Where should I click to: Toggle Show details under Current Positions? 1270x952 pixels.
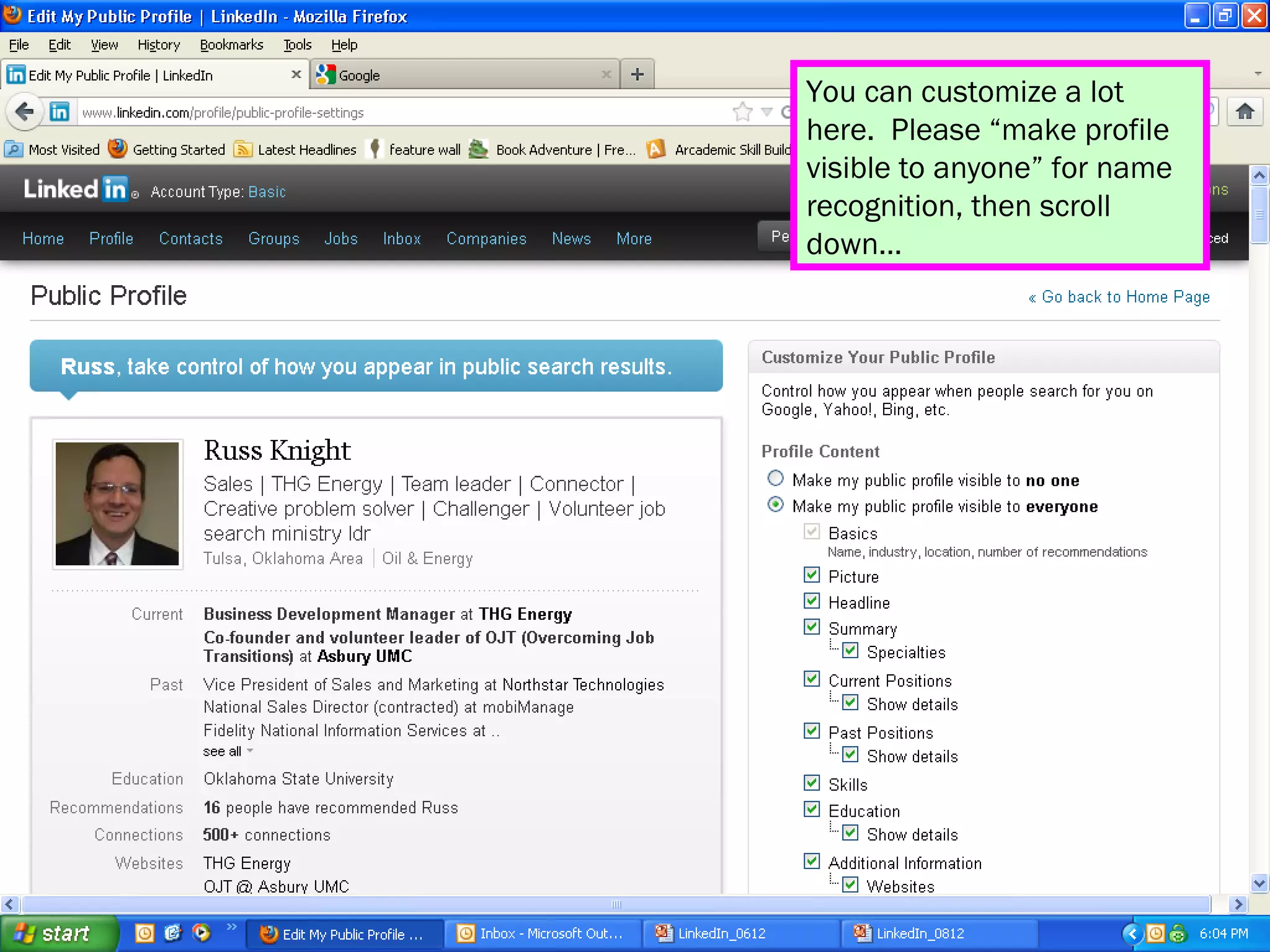pyautogui.click(x=850, y=703)
